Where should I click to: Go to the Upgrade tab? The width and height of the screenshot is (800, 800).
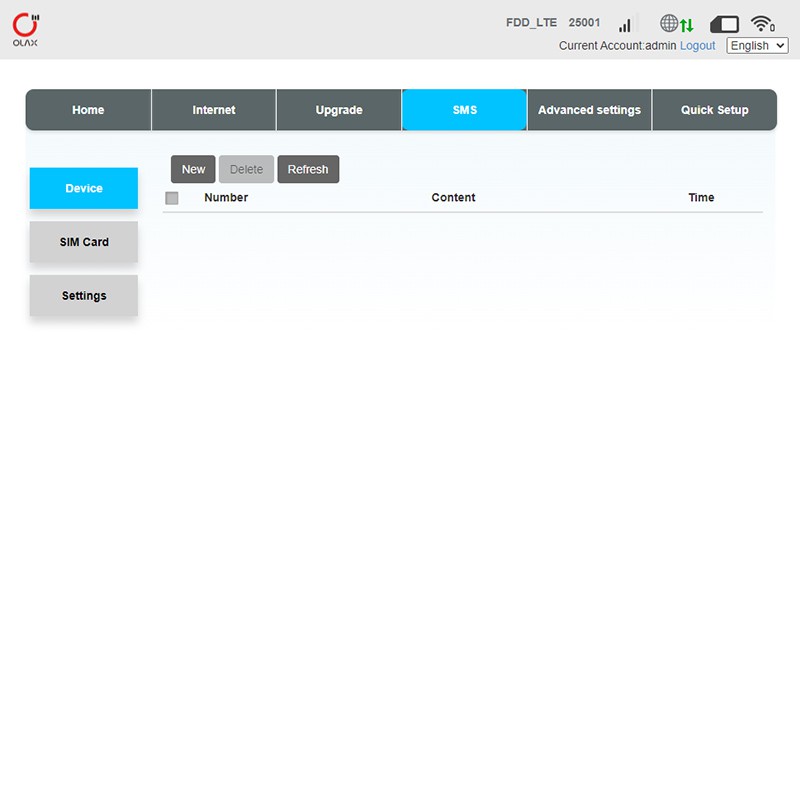339,110
